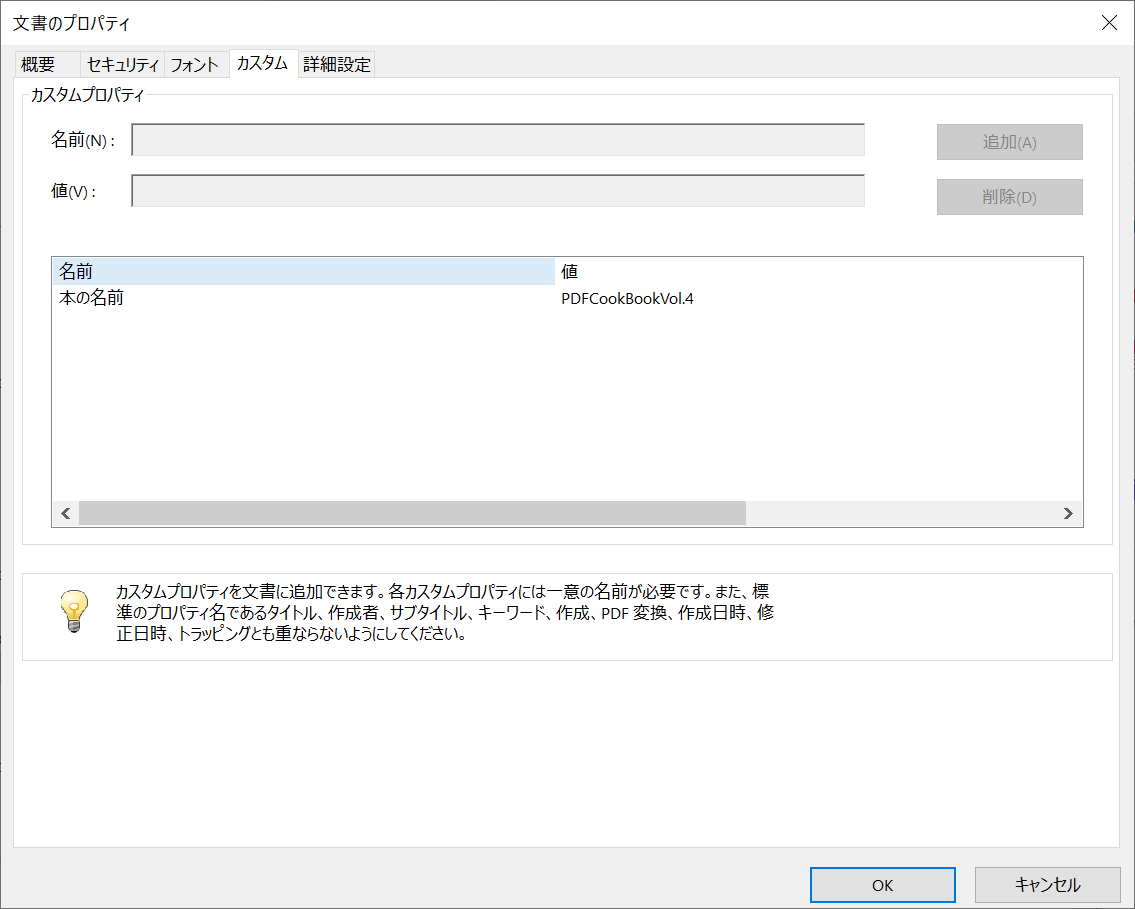
Task: Click the PDFCookBookVol.4 value cell
Action: tap(627, 298)
